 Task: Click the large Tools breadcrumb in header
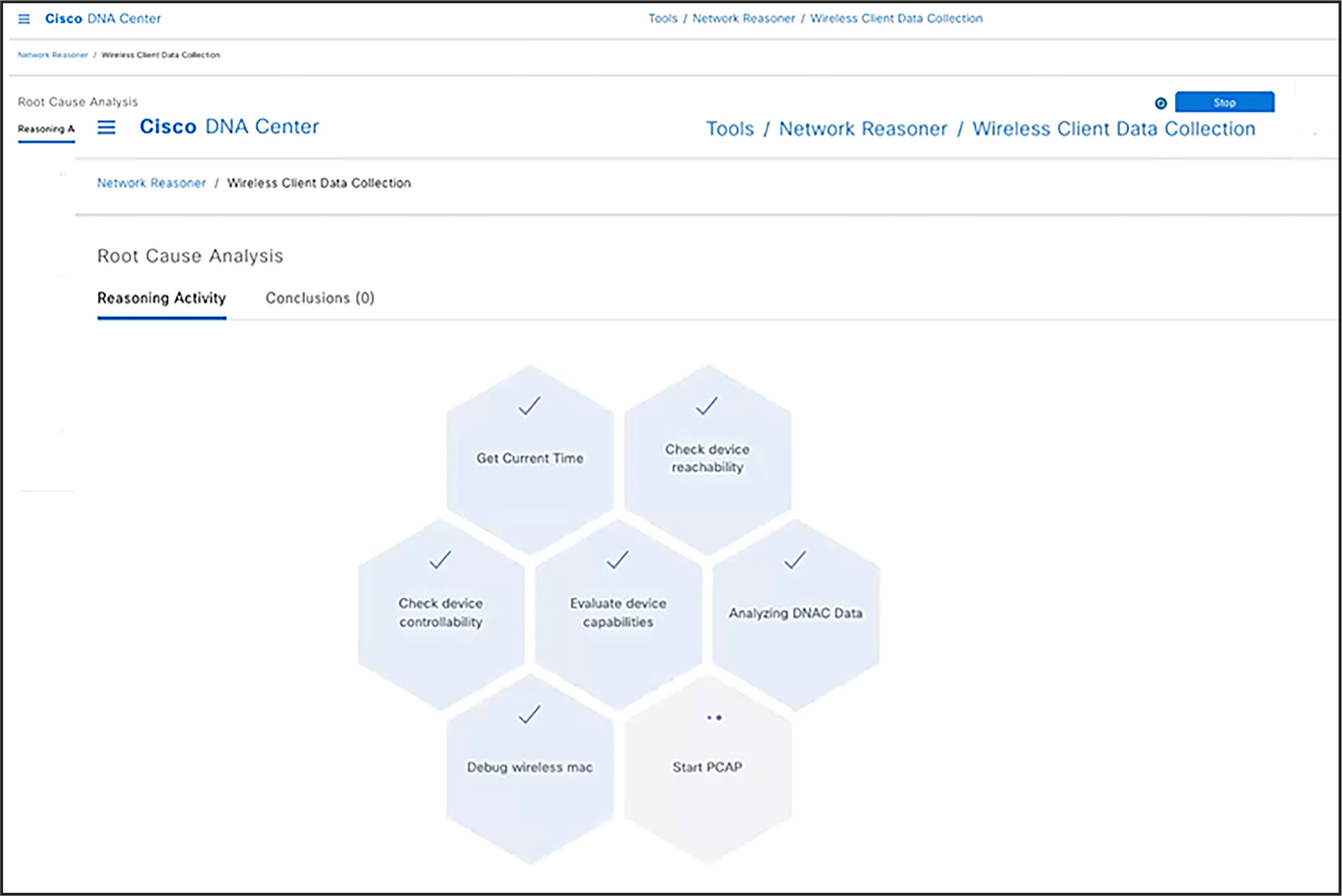pyautogui.click(x=730, y=129)
